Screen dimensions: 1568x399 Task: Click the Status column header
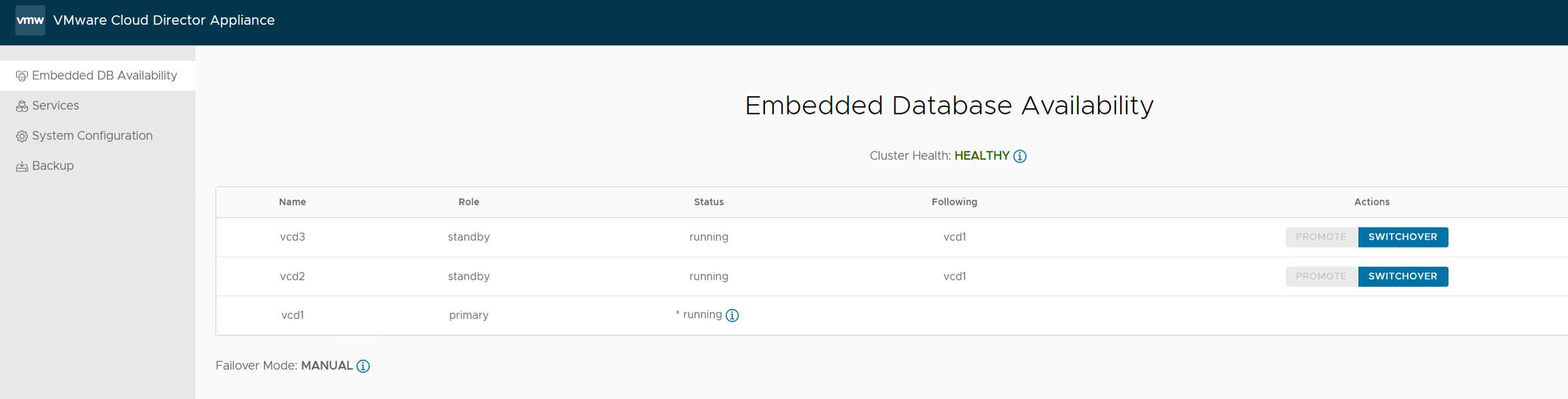[x=708, y=202]
